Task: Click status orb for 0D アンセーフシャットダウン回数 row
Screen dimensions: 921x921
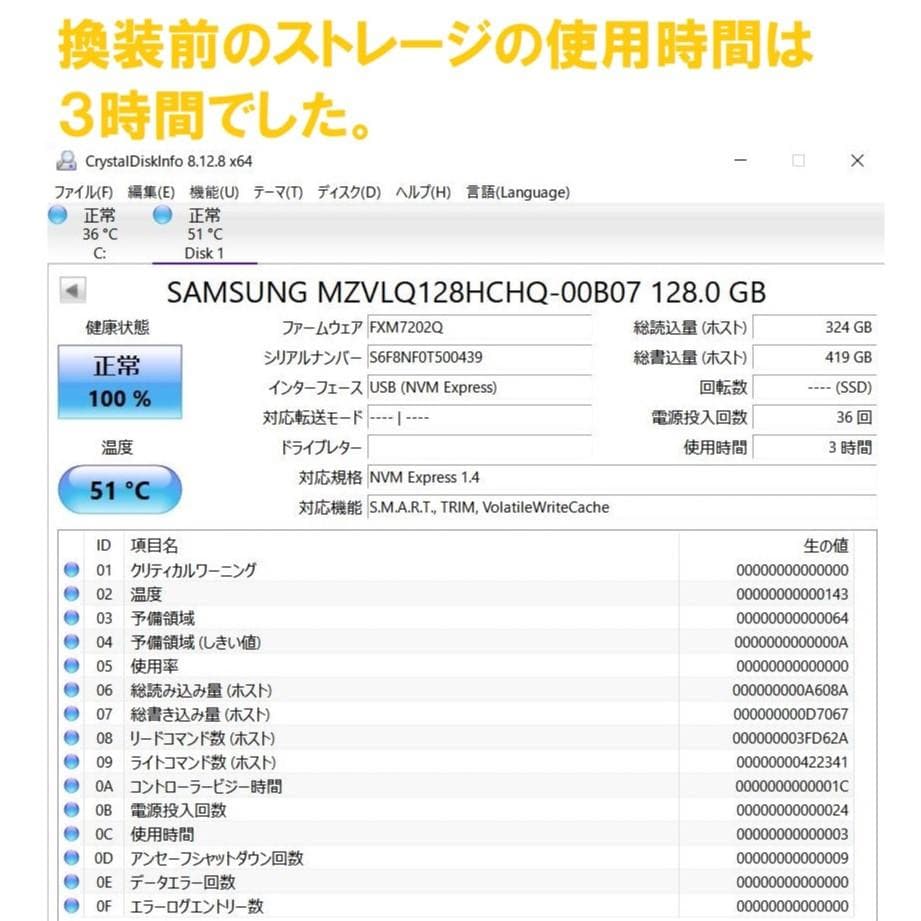Action: click(x=72, y=858)
